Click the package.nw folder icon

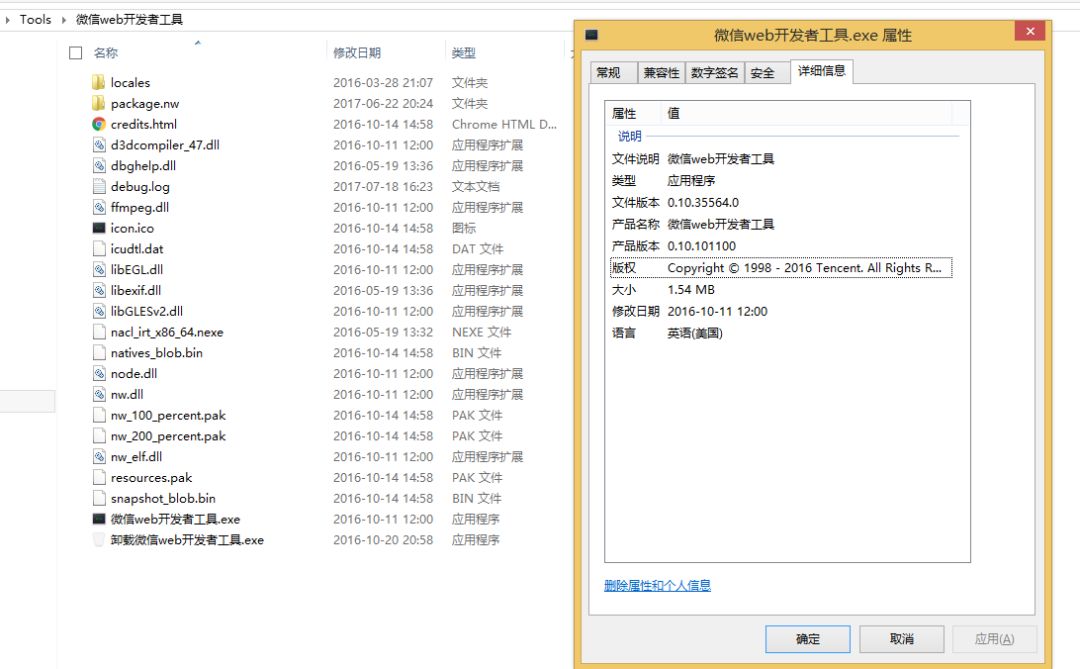coord(98,103)
